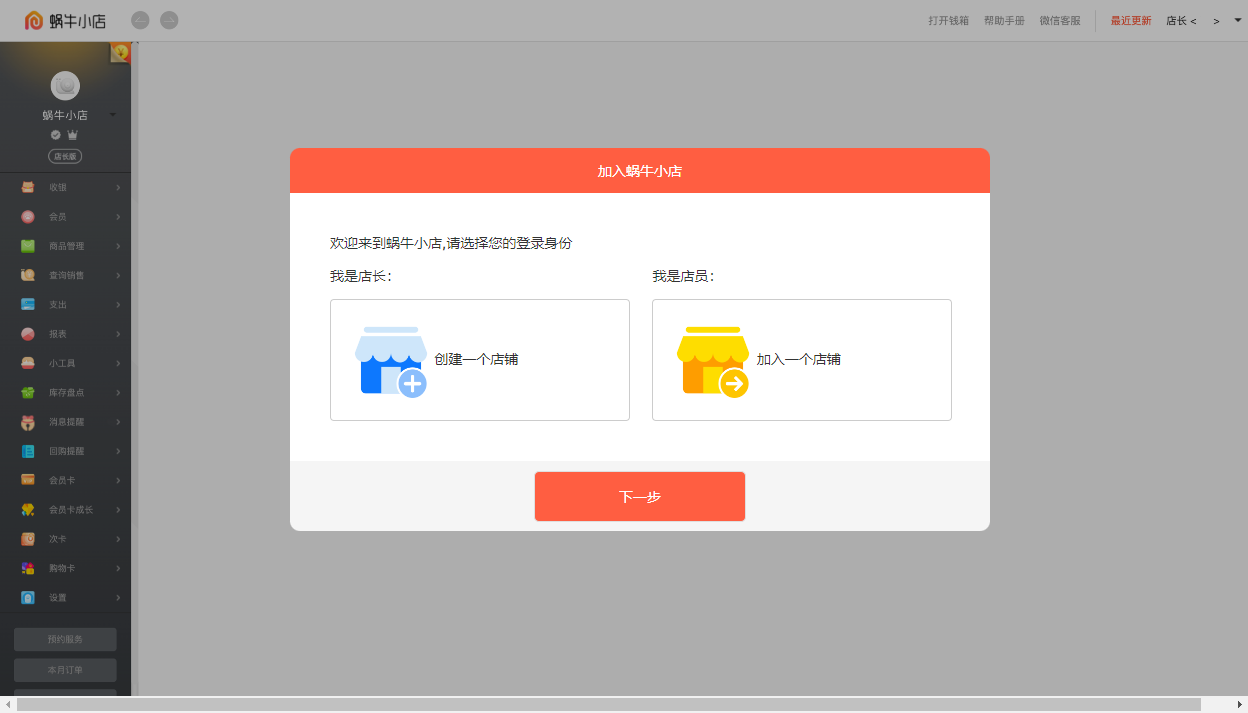Open 预约服务 in the sidebar
The height and width of the screenshot is (713, 1248).
coord(65,639)
